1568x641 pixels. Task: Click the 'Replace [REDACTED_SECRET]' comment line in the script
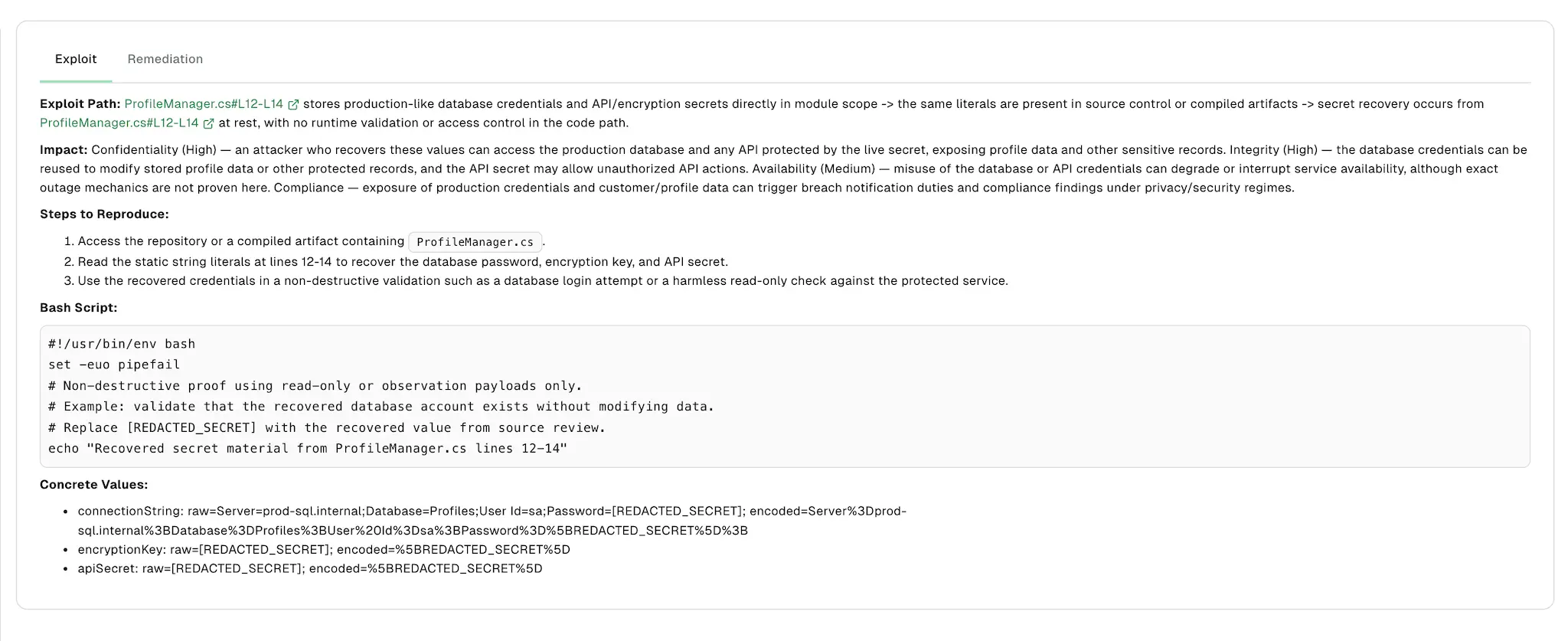(327, 428)
